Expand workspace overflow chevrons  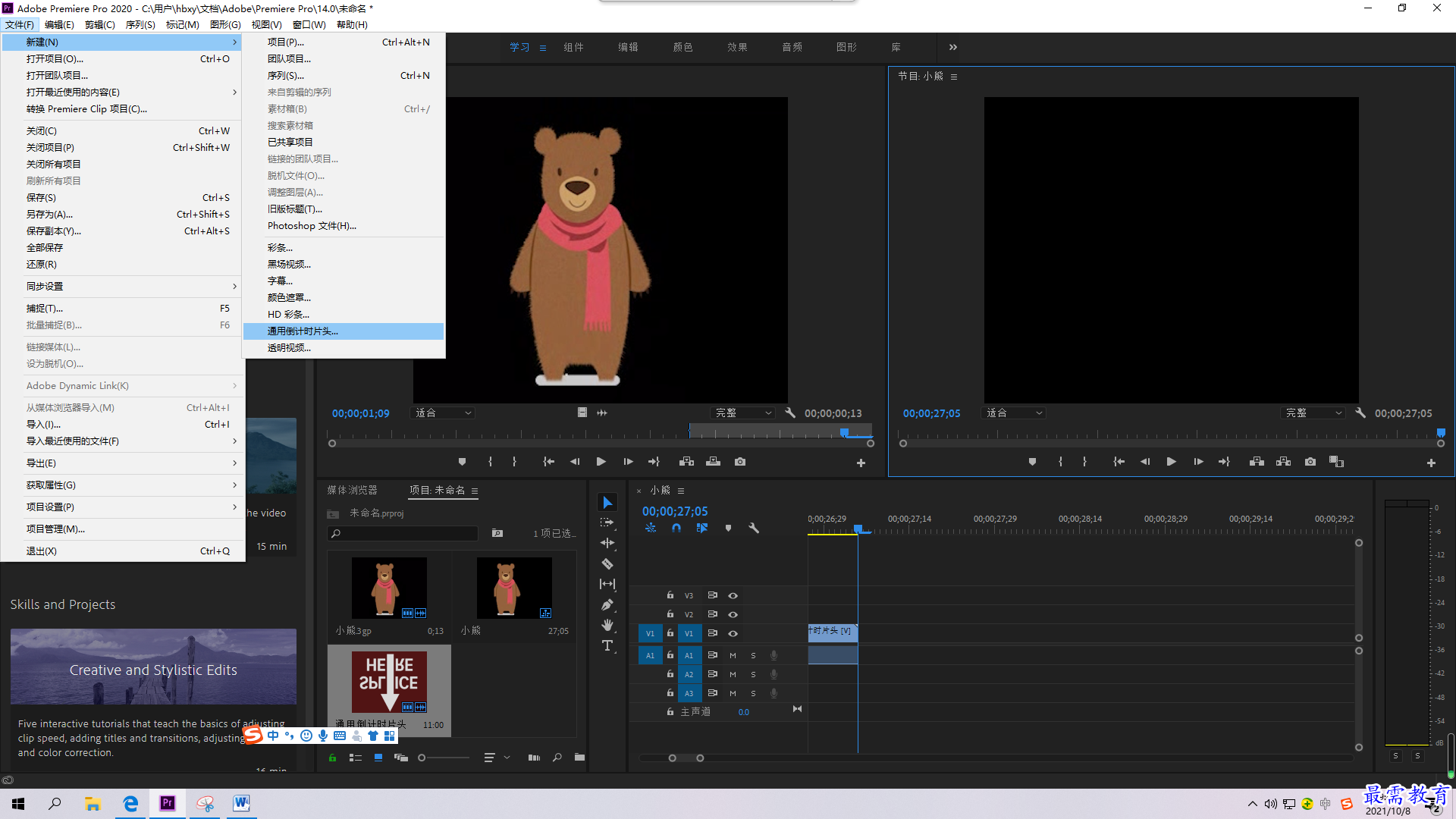point(953,47)
